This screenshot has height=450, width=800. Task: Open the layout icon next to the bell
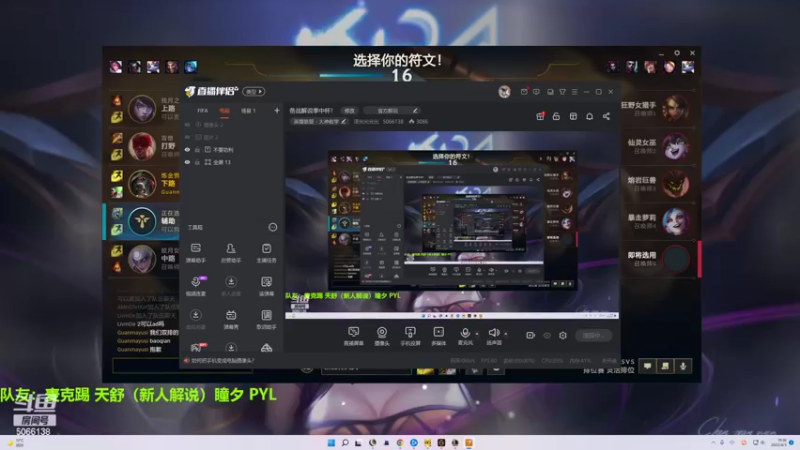coord(573,116)
